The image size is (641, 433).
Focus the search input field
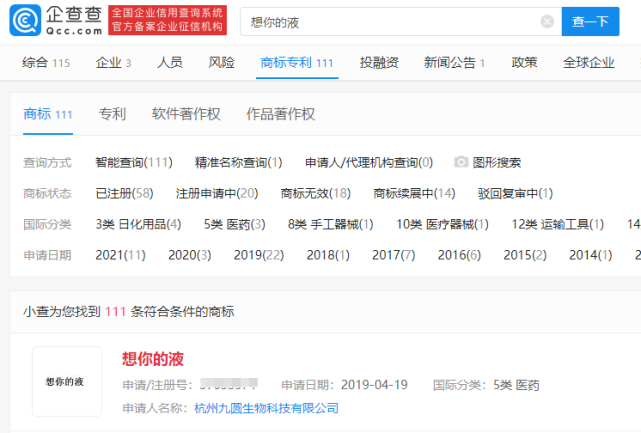390,21
